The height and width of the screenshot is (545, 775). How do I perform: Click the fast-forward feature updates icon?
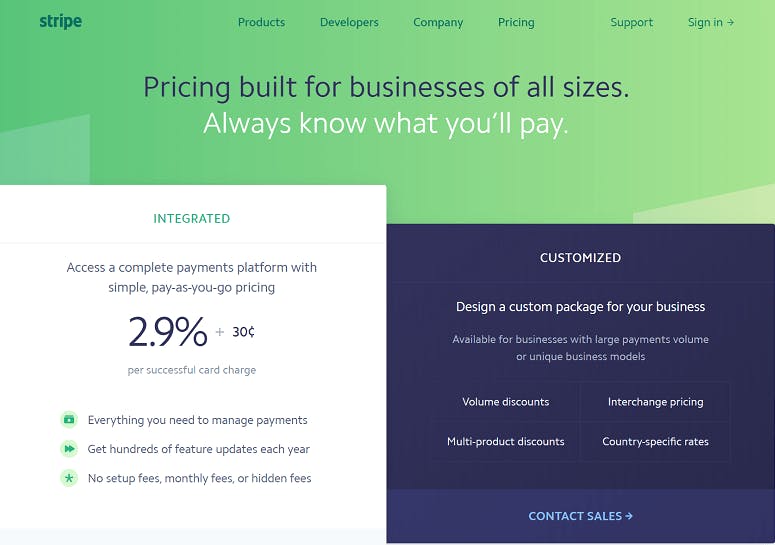point(69,449)
